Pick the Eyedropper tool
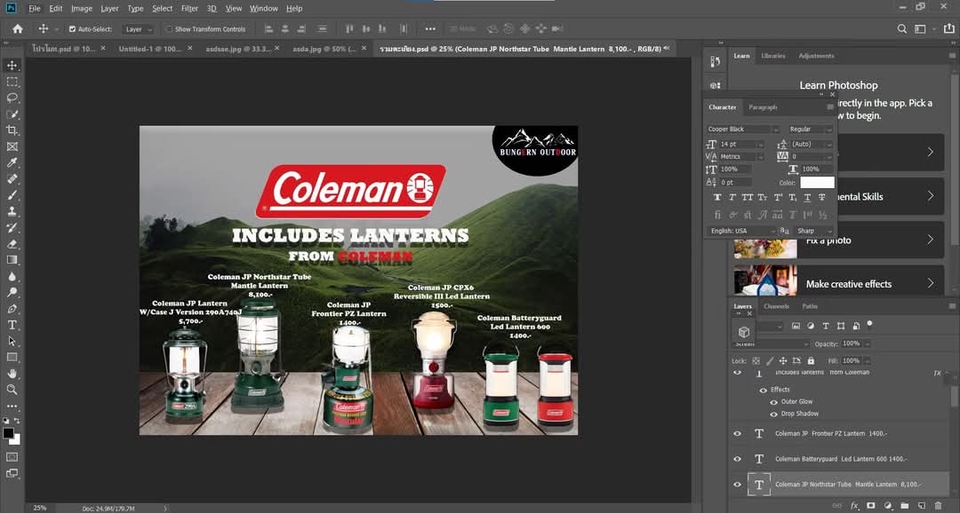This screenshot has height=513, width=960. click(12, 162)
